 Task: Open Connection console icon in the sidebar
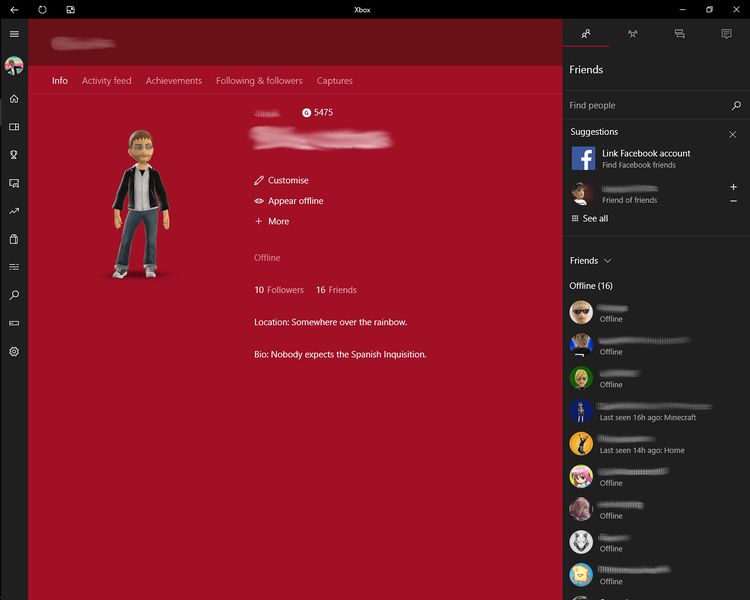click(14, 323)
